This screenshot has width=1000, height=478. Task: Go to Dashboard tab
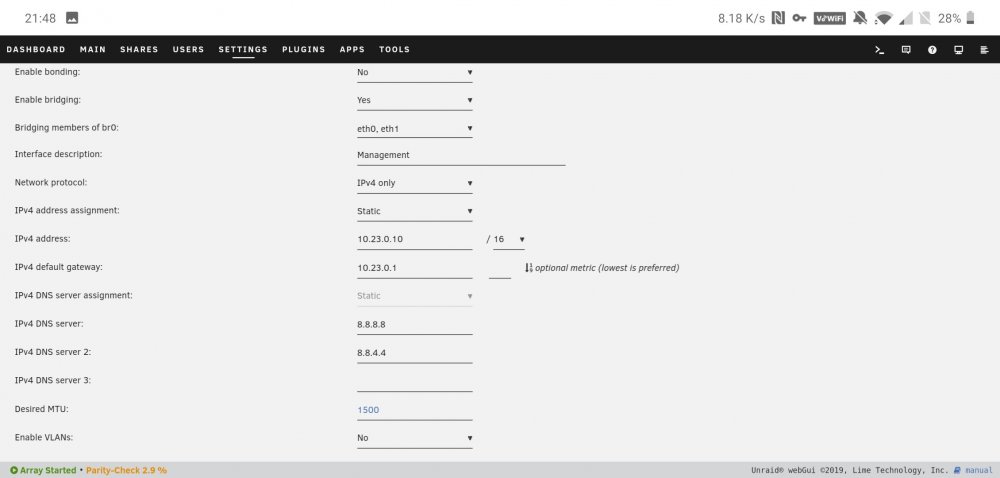click(x=36, y=50)
